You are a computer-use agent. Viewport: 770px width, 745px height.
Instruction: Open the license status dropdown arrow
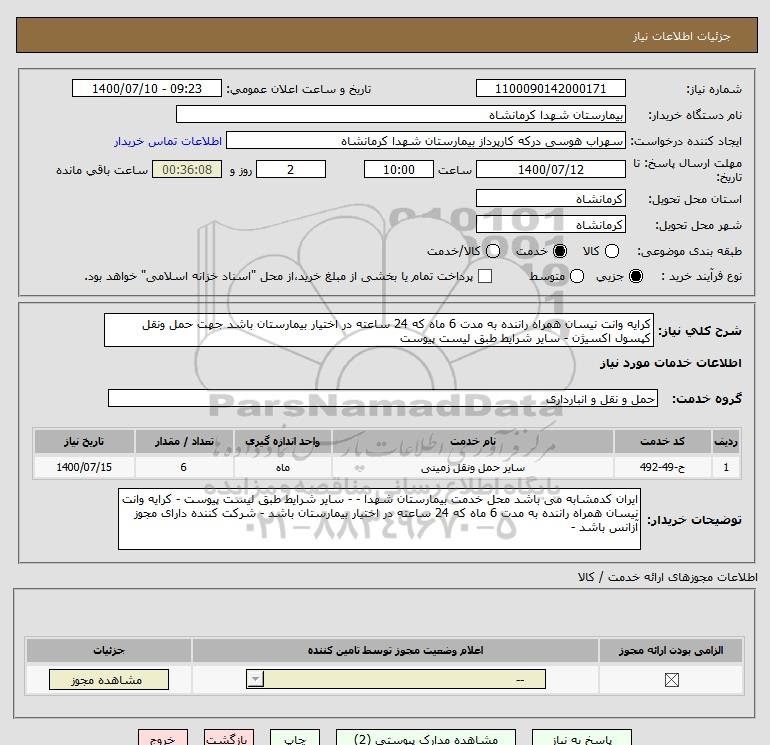tap(255, 680)
